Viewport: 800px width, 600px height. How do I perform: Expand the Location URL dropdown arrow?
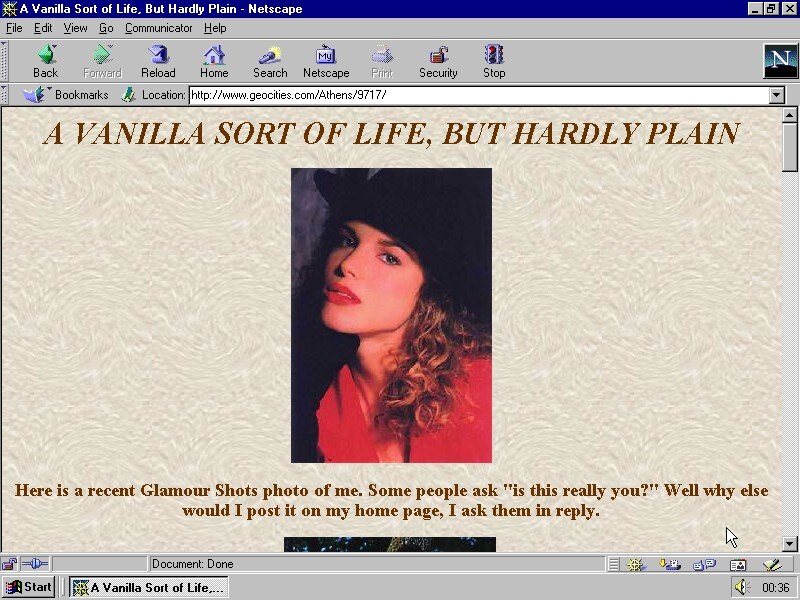coord(777,95)
